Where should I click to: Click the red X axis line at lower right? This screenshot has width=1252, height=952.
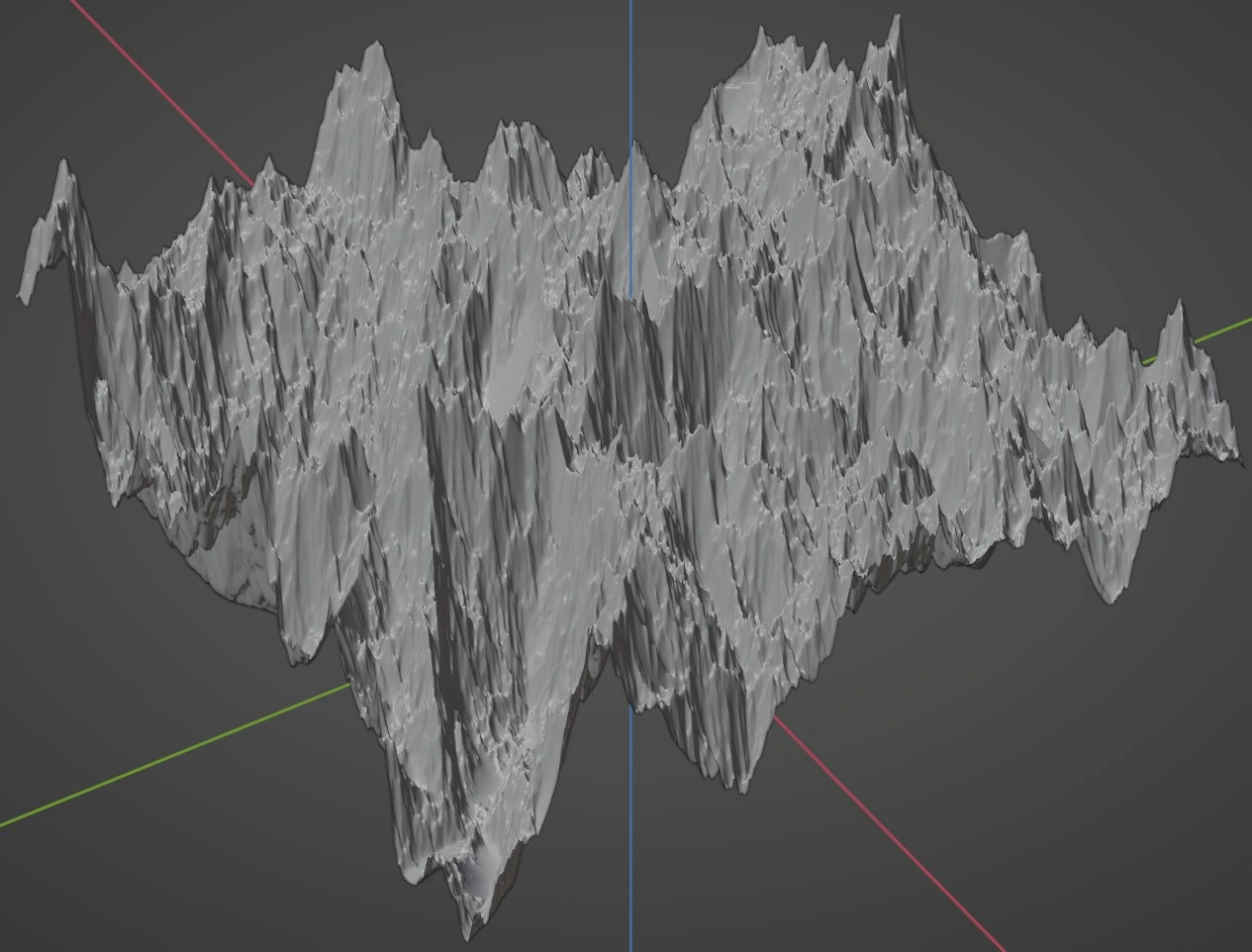pyautogui.click(x=891, y=829)
